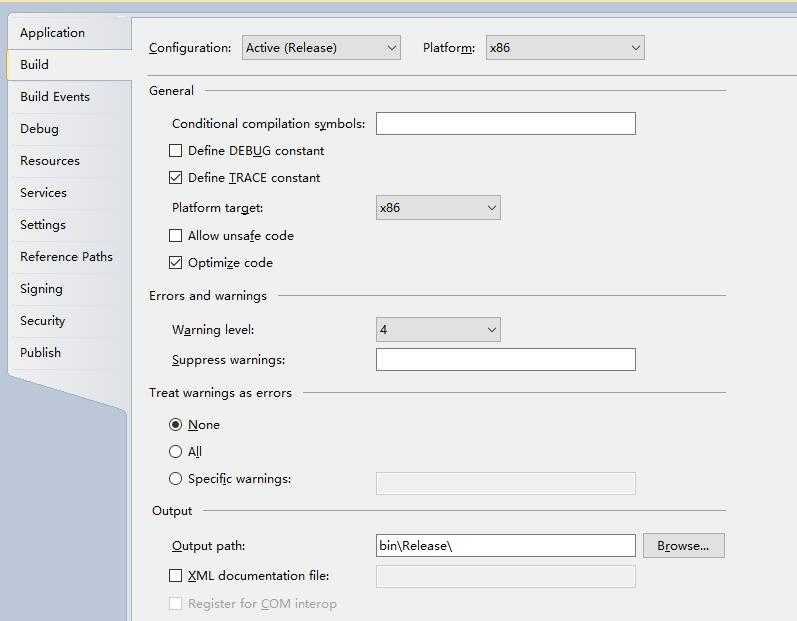Click the Errors and warnings section heading
The height and width of the screenshot is (621, 797).
coord(207,296)
